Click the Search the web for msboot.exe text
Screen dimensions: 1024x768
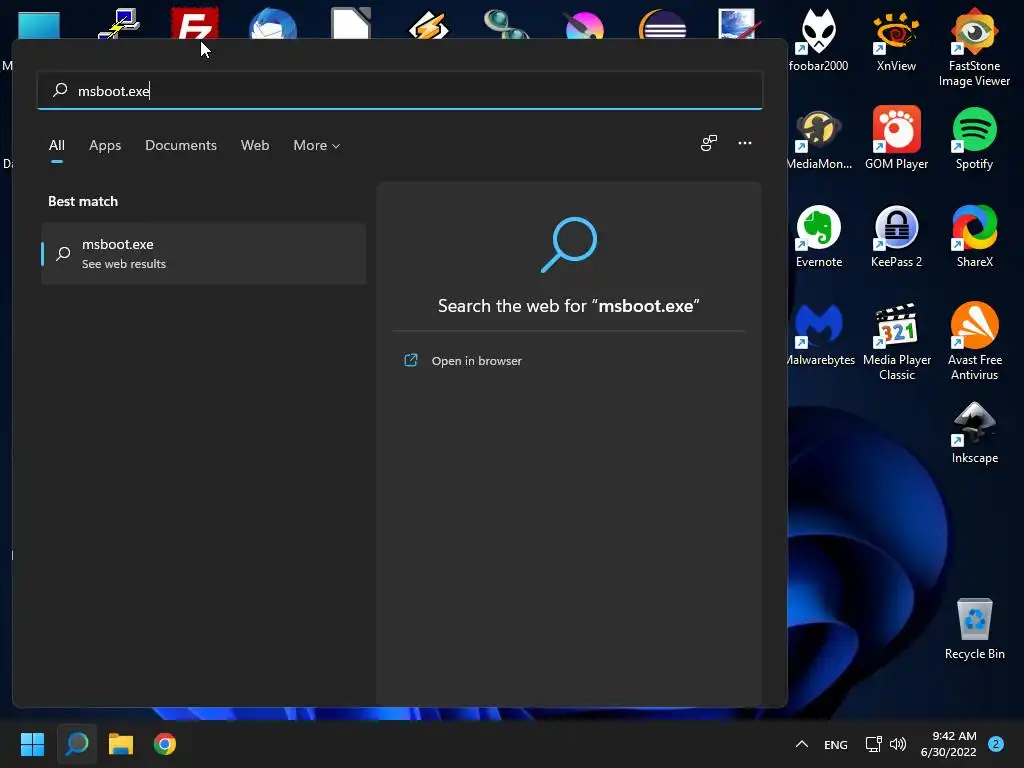coord(569,306)
